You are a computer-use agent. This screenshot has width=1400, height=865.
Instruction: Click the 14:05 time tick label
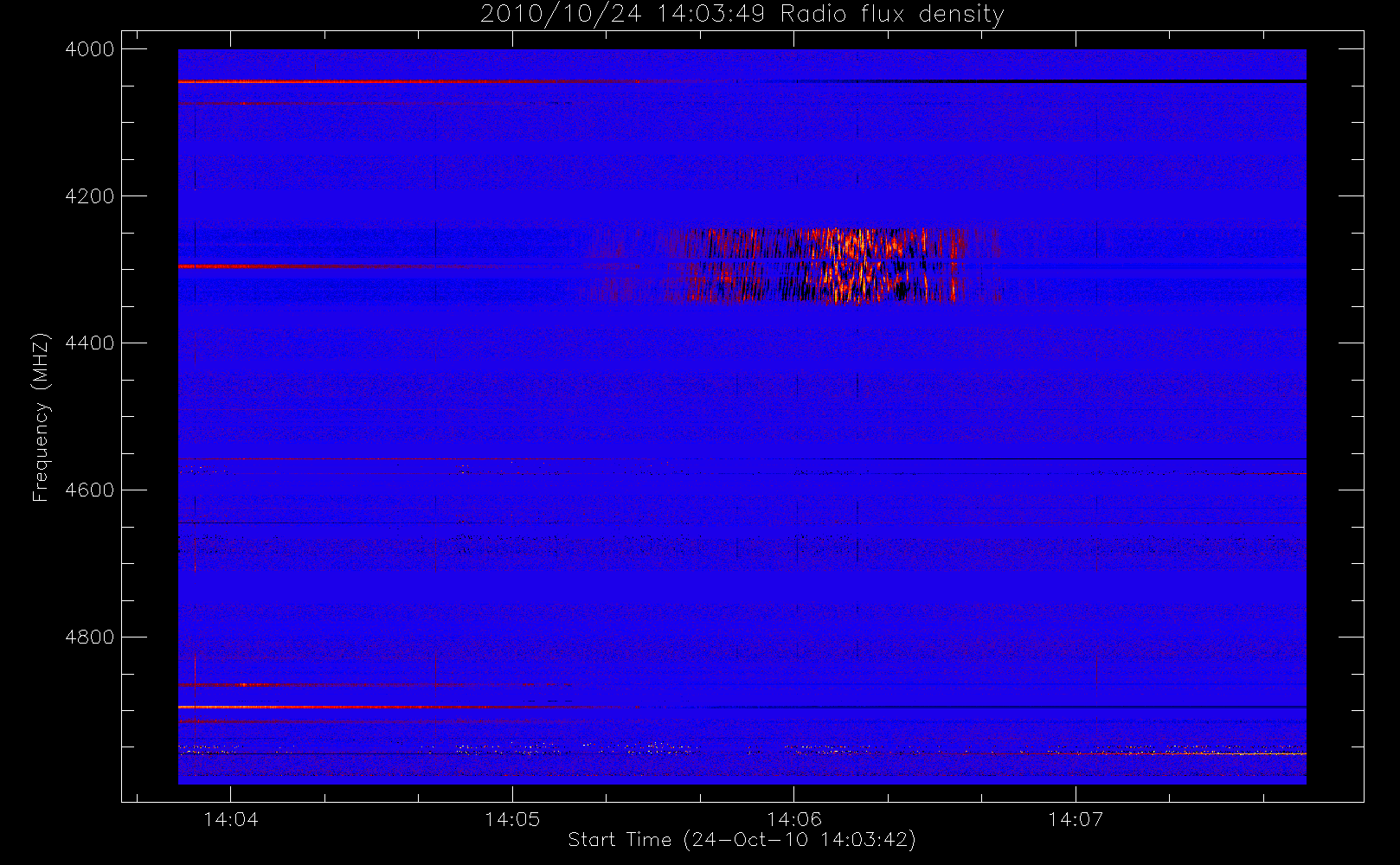pyautogui.click(x=512, y=819)
